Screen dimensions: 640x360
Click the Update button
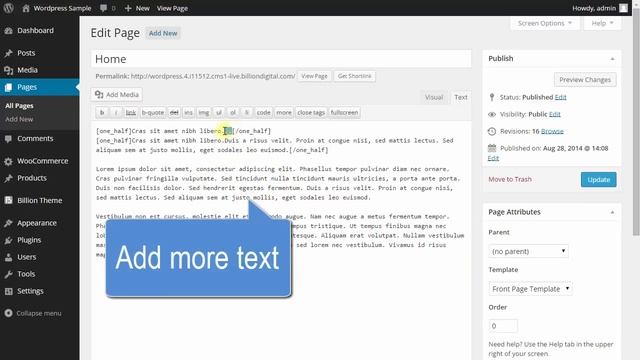(x=598, y=180)
